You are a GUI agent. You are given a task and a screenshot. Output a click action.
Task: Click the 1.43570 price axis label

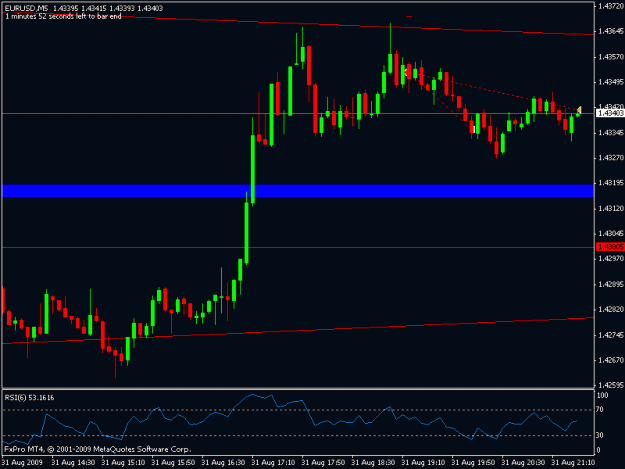(611, 57)
